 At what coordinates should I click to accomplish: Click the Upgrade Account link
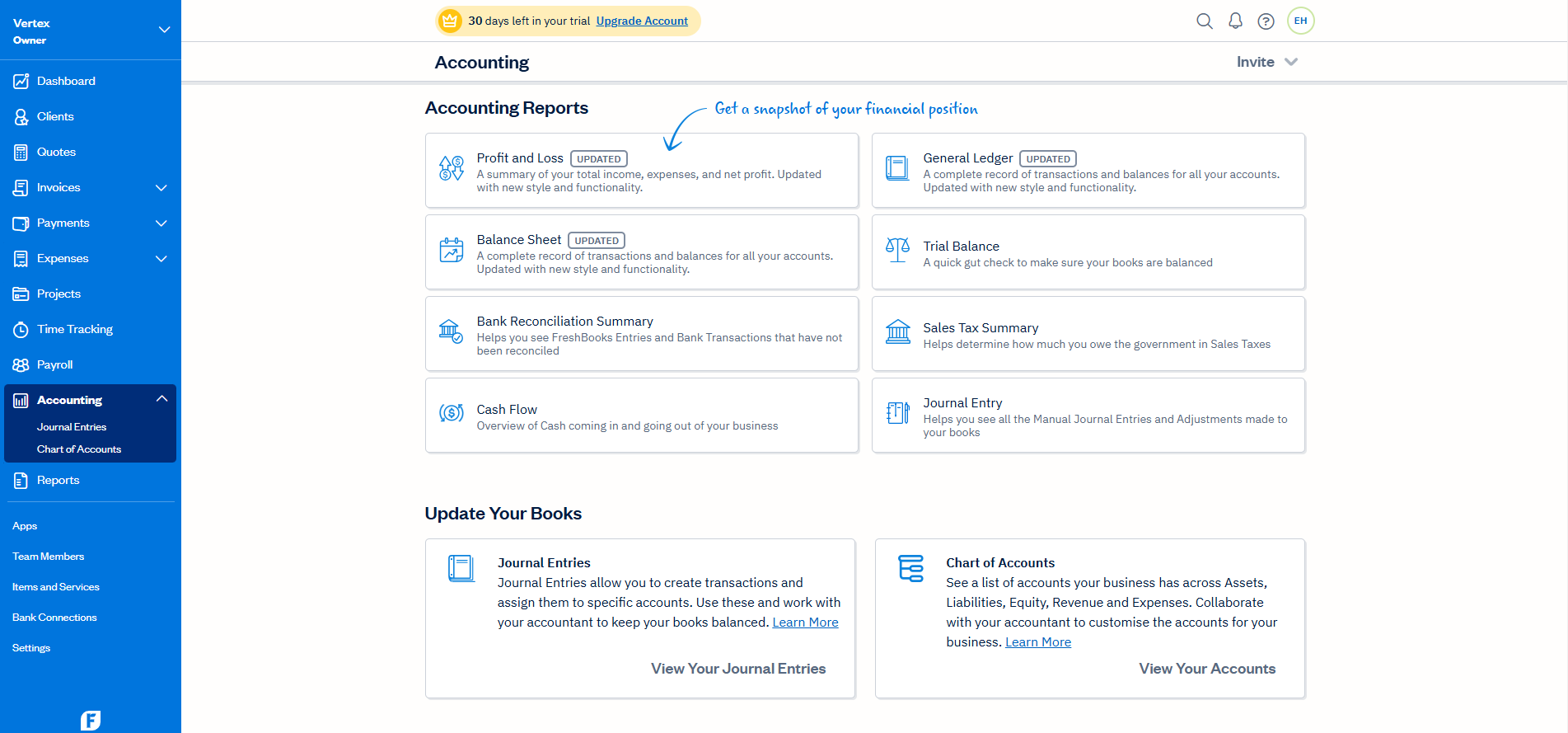642,21
